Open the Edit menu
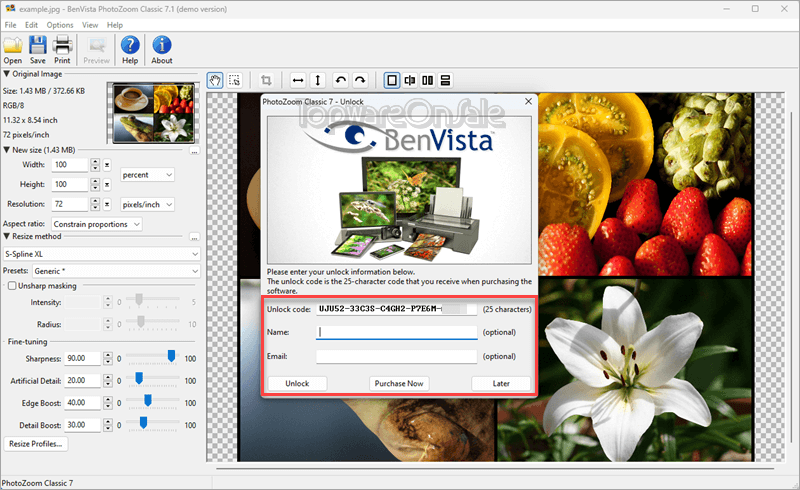 point(31,25)
